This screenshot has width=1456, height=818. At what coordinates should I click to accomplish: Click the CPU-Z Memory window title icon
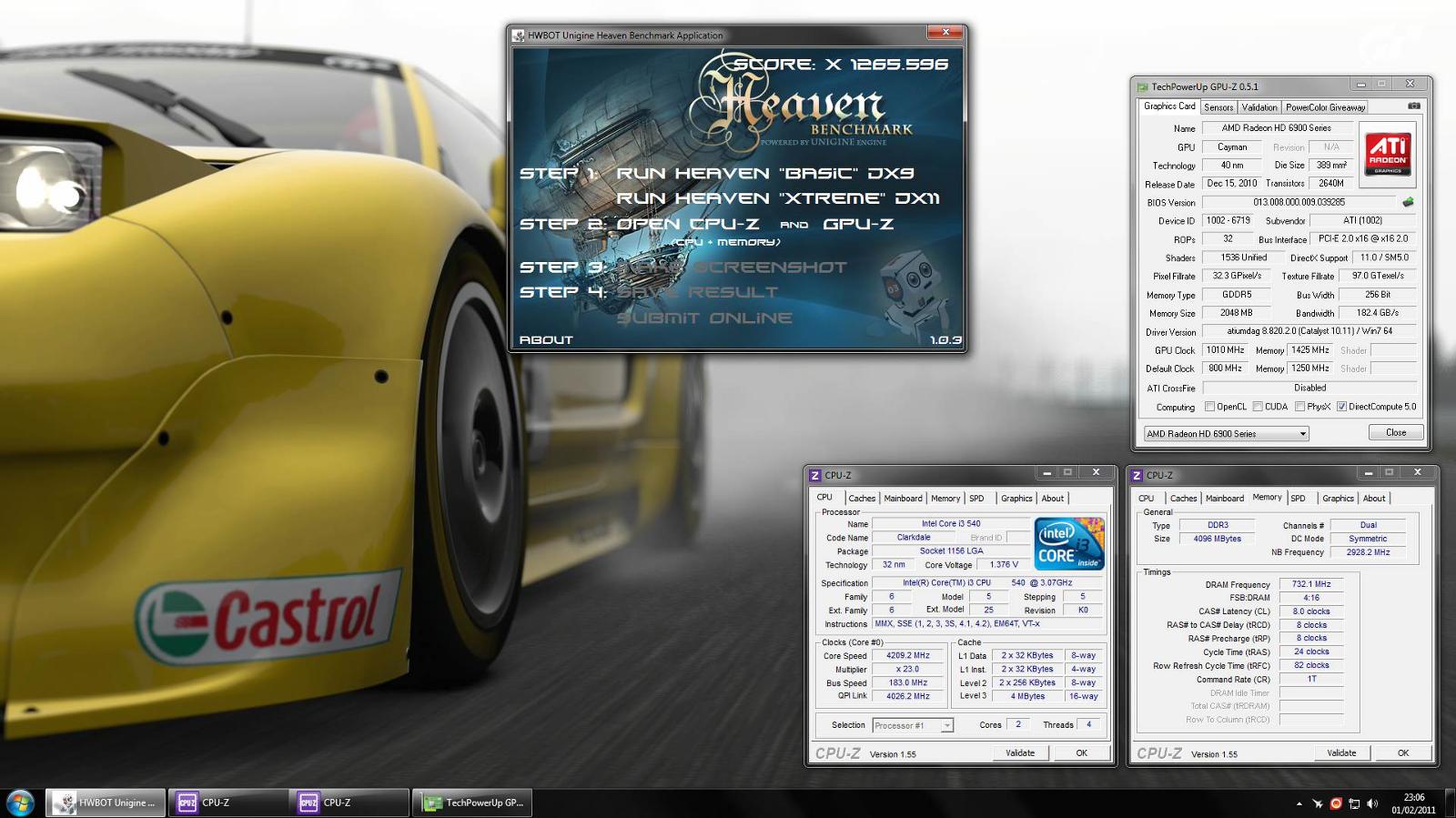pos(1137,475)
